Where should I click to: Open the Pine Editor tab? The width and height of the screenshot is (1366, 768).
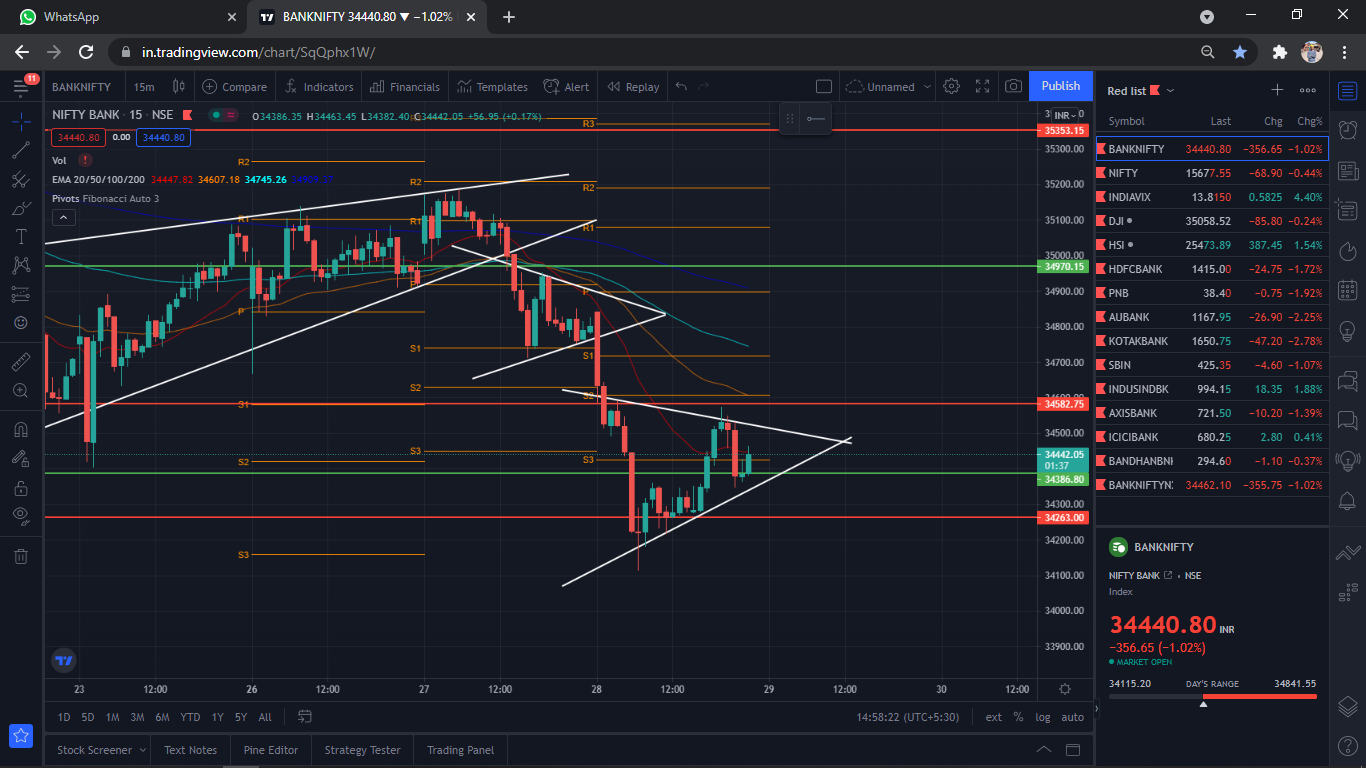[x=270, y=750]
